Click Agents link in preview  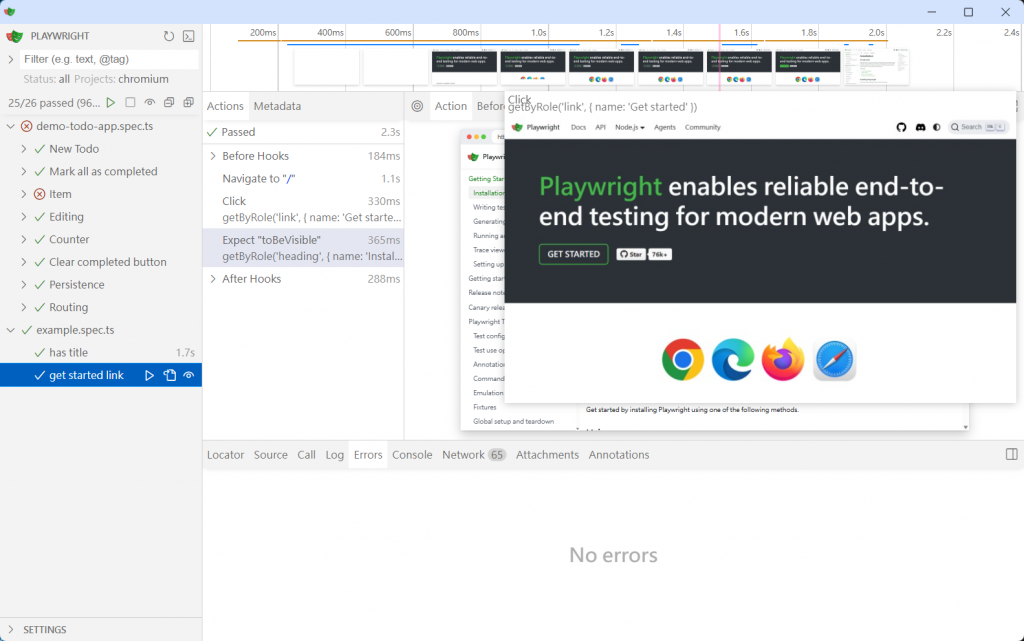pos(665,127)
